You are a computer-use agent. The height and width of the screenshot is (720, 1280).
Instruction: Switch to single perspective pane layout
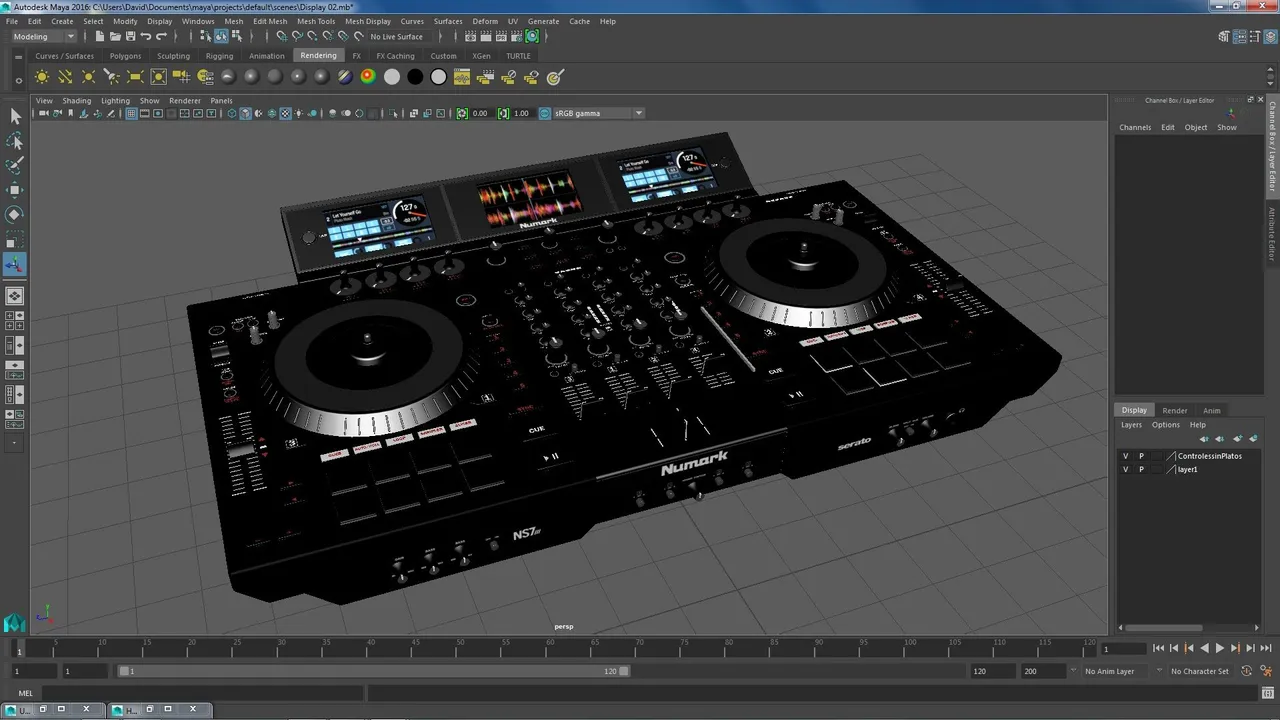click(15, 296)
